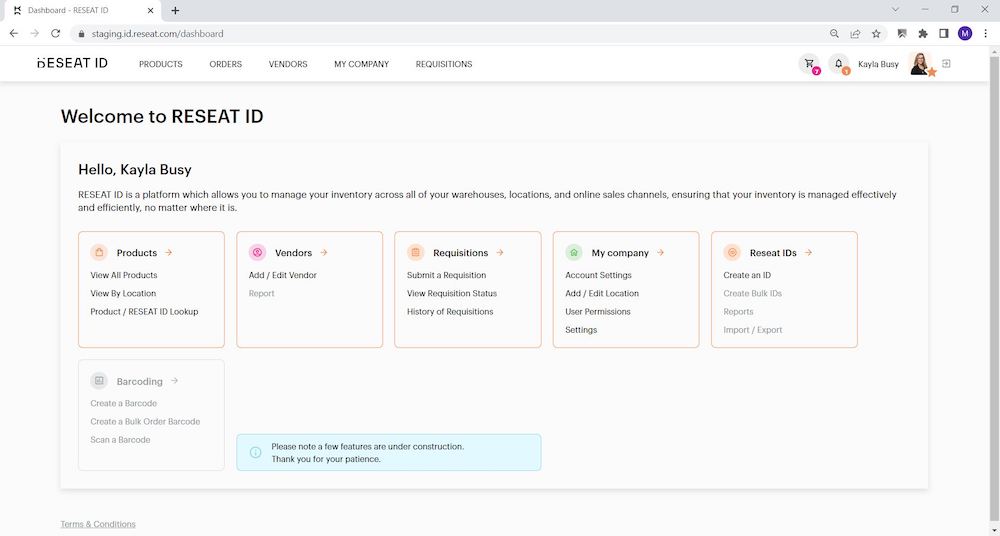Click the arrow next to Products
This screenshot has height=536, width=1000.
click(168, 253)
